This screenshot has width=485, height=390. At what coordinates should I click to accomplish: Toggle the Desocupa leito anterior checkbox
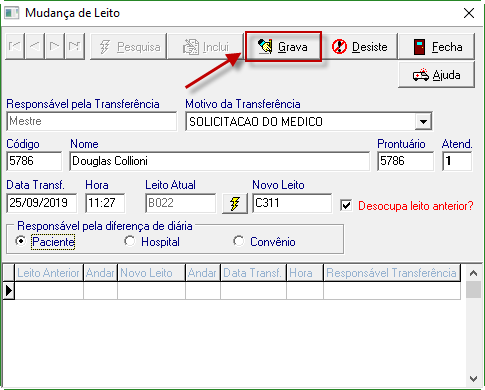click(x=346, y=205)
